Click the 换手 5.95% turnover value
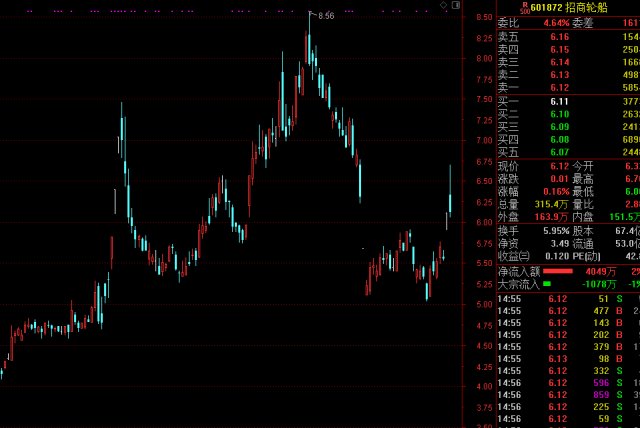This screenshot has height=428, width=640. (556, 231)
